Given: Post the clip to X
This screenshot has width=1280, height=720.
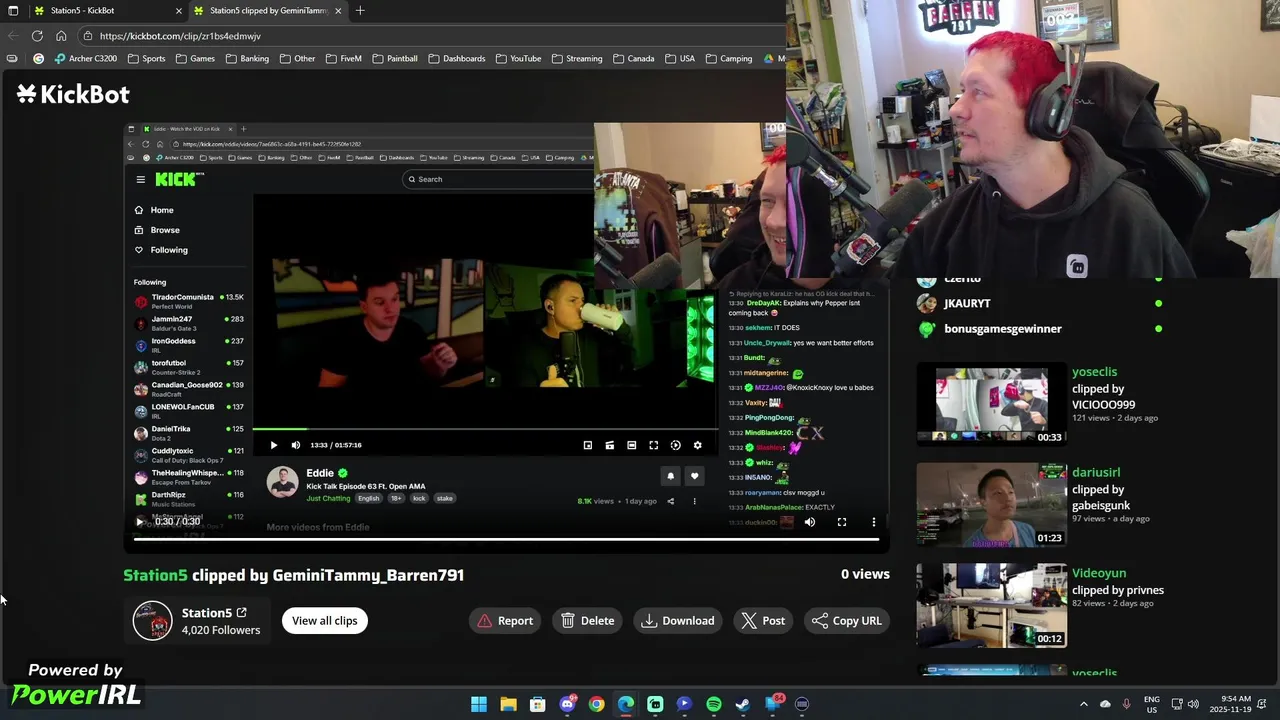Looking at the screenshot, I should click(x=764, y=621).
